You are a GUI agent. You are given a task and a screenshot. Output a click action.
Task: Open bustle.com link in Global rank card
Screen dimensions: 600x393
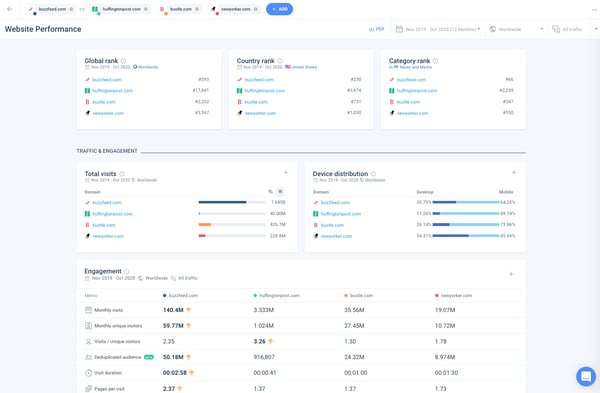pos(104,102)
